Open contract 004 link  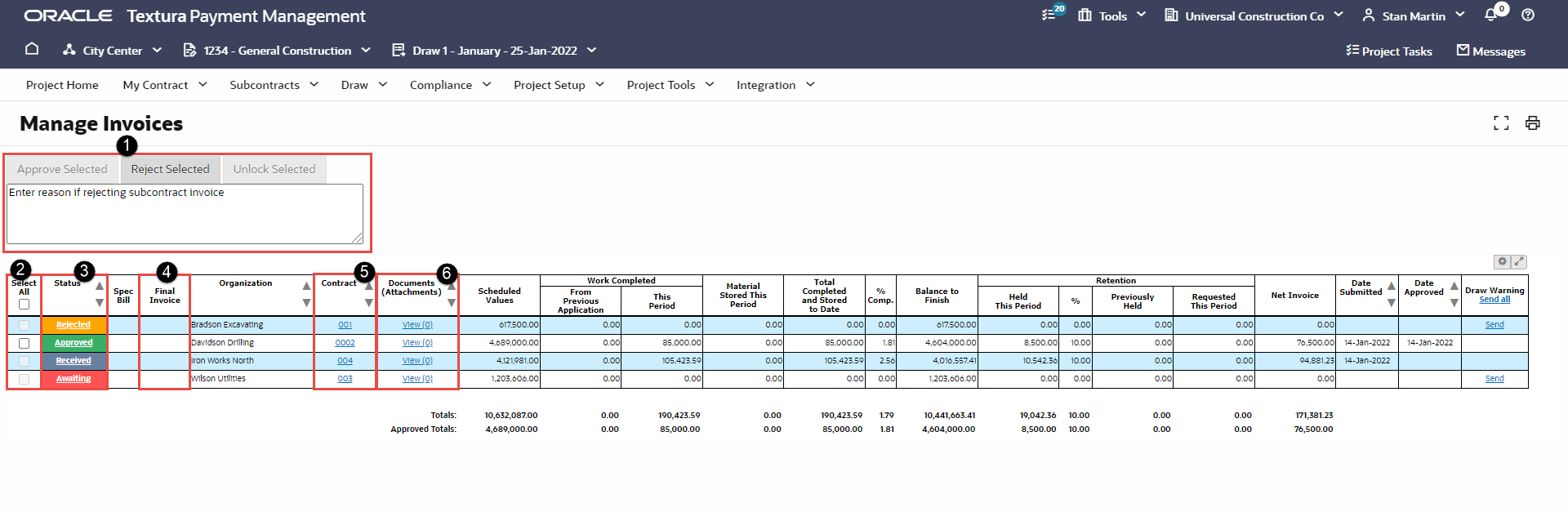345,361
